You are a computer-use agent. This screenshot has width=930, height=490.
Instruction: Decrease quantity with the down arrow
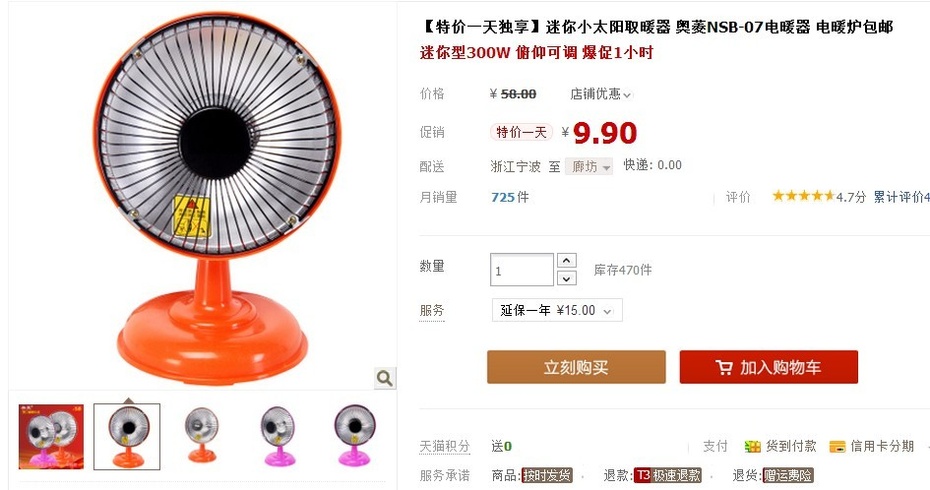coord(566,278)
